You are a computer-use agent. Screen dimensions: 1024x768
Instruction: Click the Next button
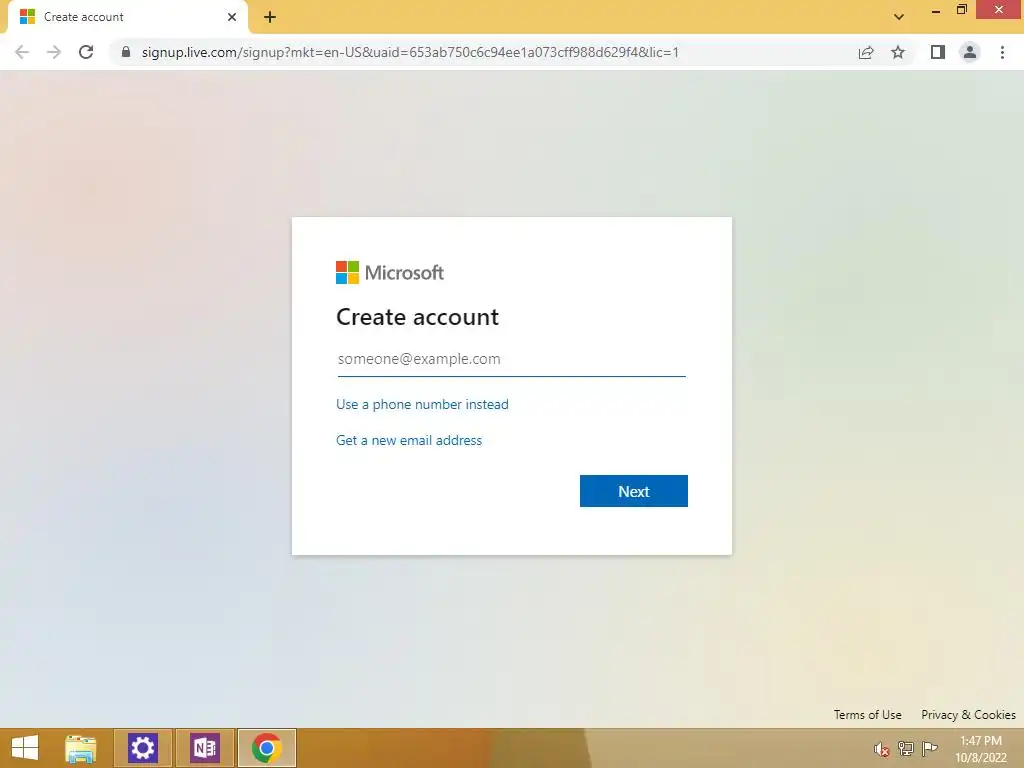(633, 491)
